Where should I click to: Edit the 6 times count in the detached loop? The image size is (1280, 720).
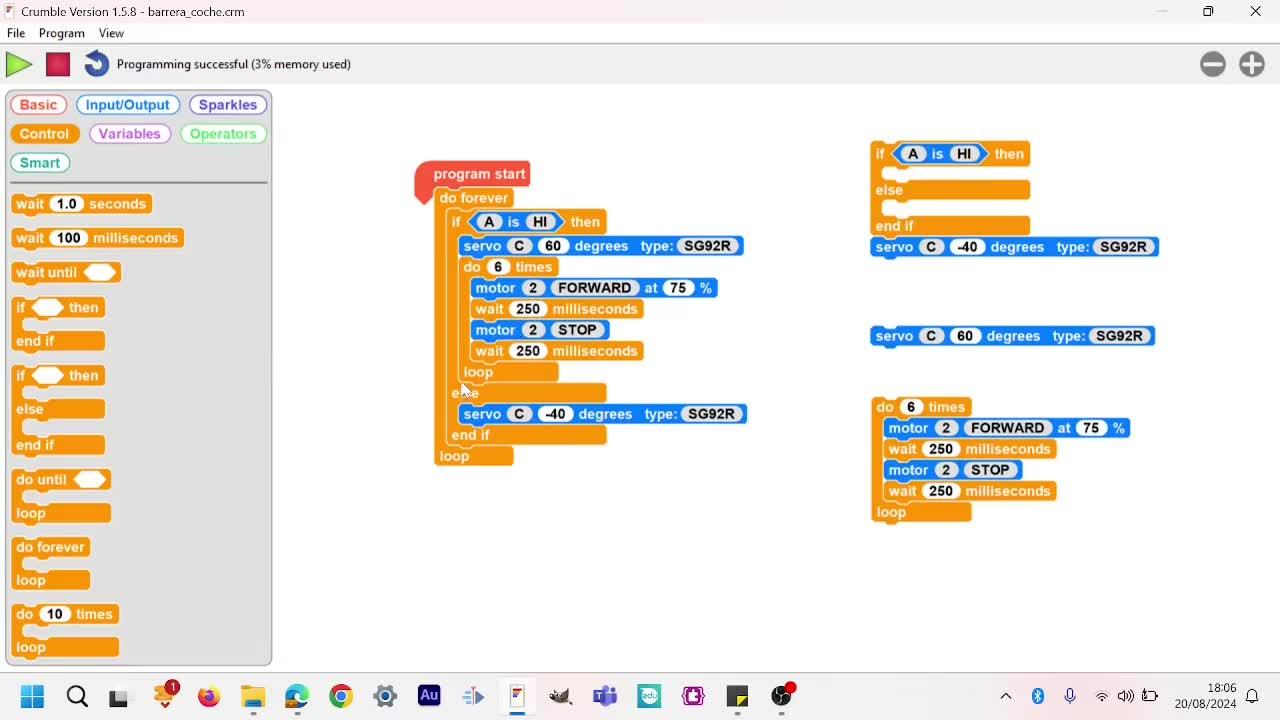pos(910,407)
